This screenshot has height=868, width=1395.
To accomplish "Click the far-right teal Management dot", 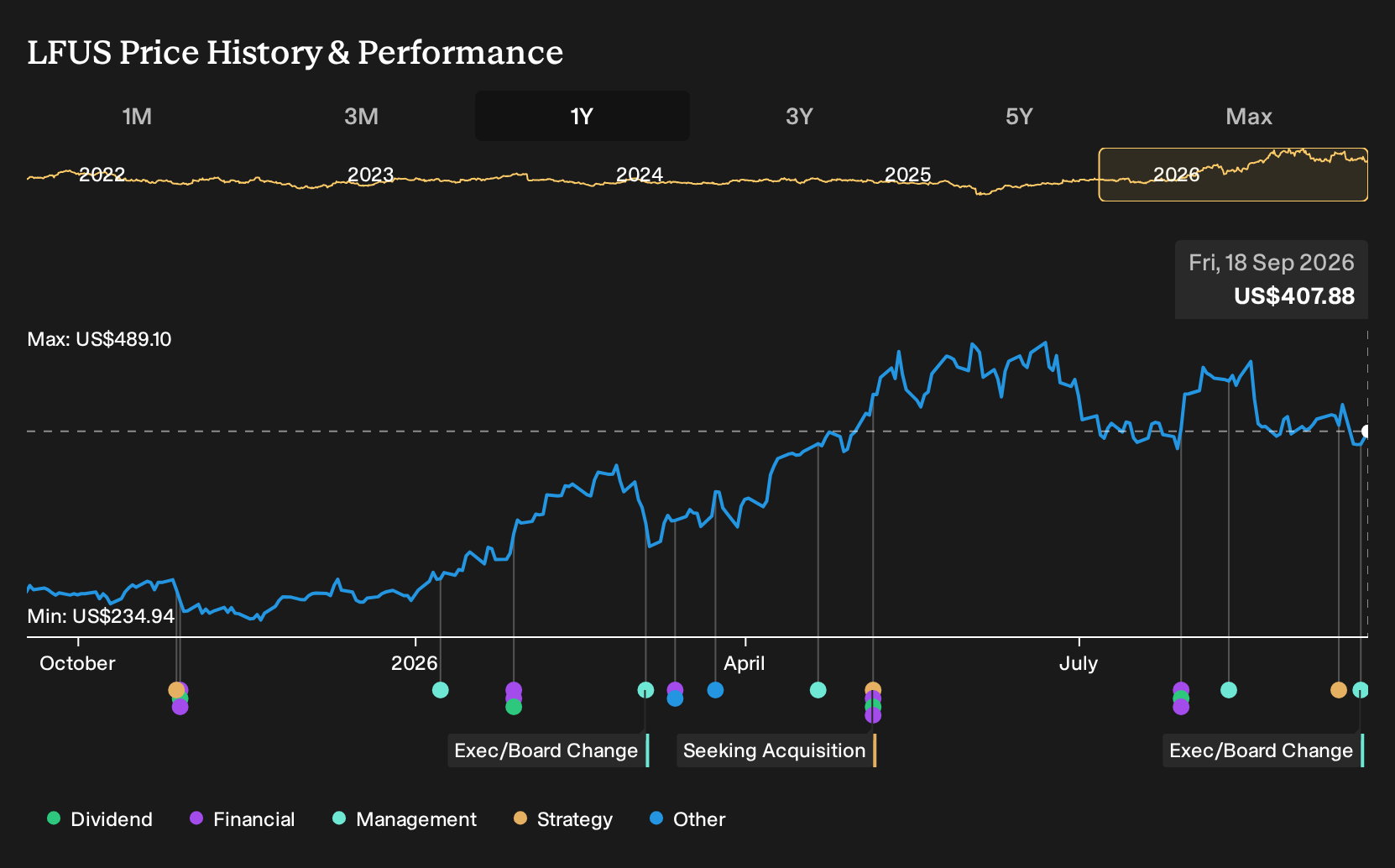I will (x=1361, y=690).
